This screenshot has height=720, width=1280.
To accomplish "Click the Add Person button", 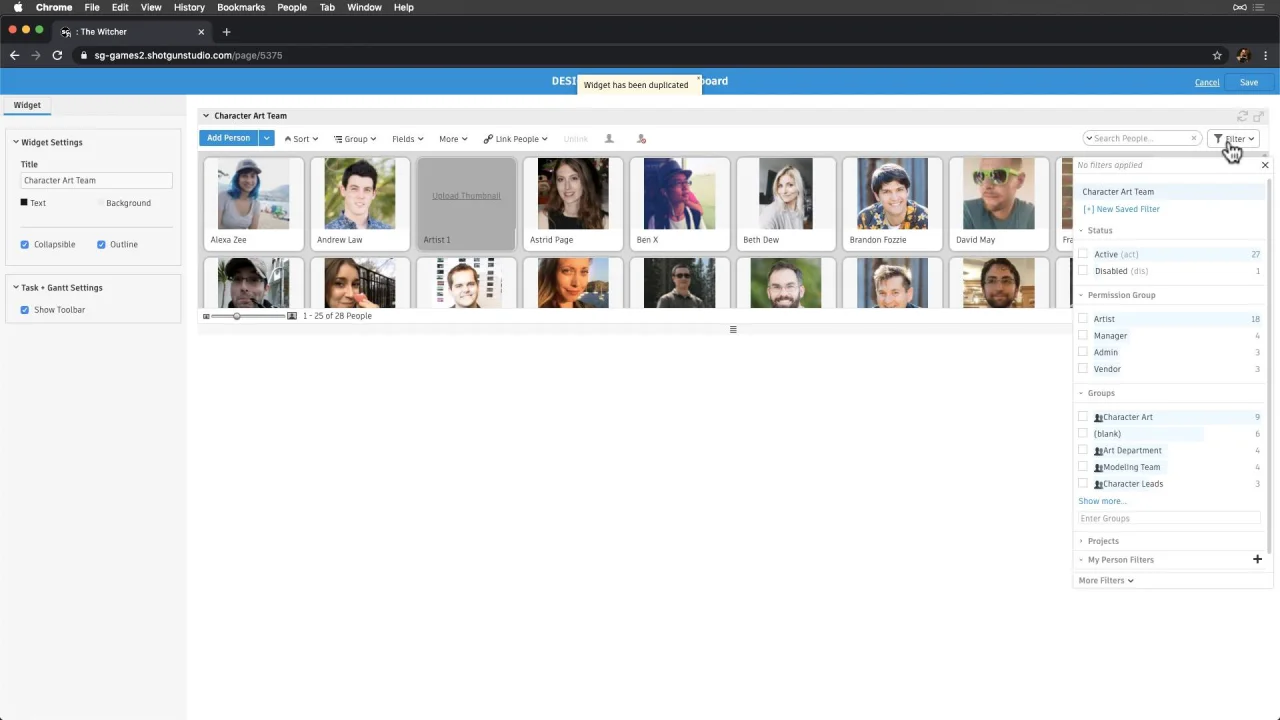I will [x=228, y=138].
